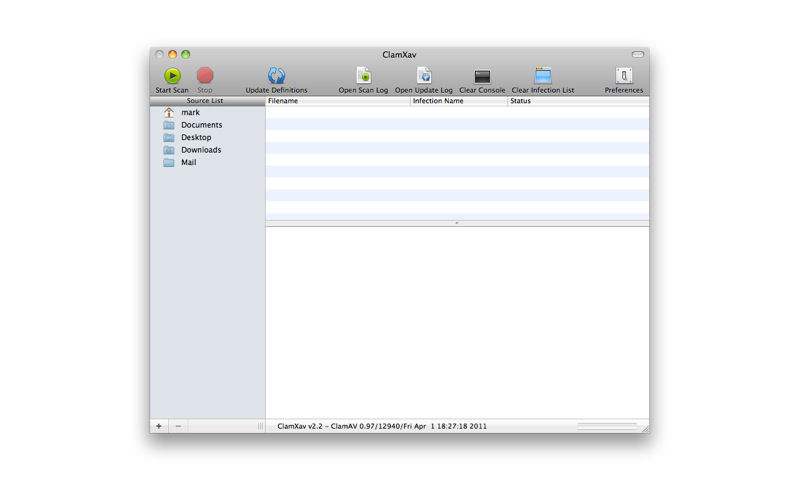The image size is (800, 500).
Task: Remove a source with the minus button
Action: [178, 426]
